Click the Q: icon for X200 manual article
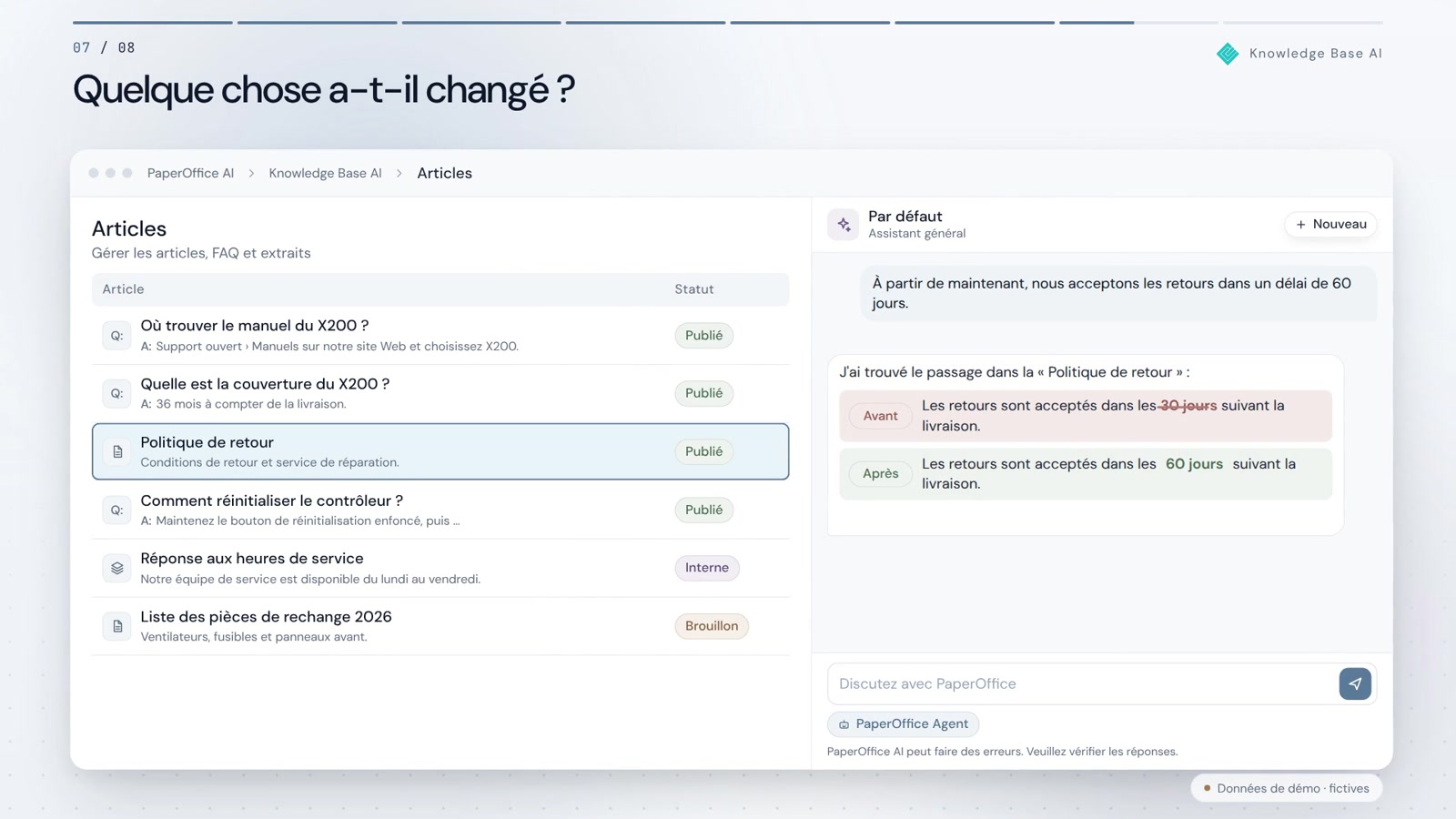The width and height of the screenshot is (1456, 819). 116,336
